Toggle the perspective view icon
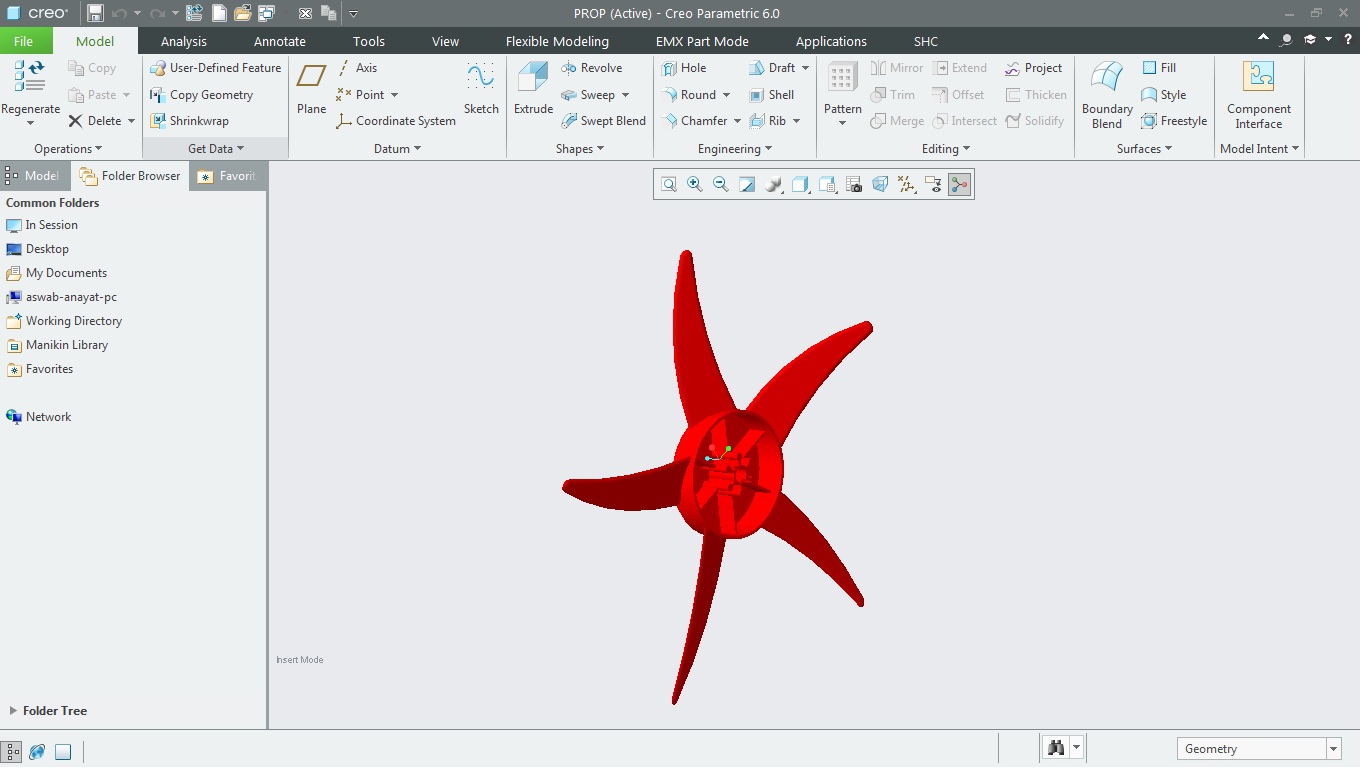Image resolution: width=1366 pixels, height=768 pixels. (880, 184)
